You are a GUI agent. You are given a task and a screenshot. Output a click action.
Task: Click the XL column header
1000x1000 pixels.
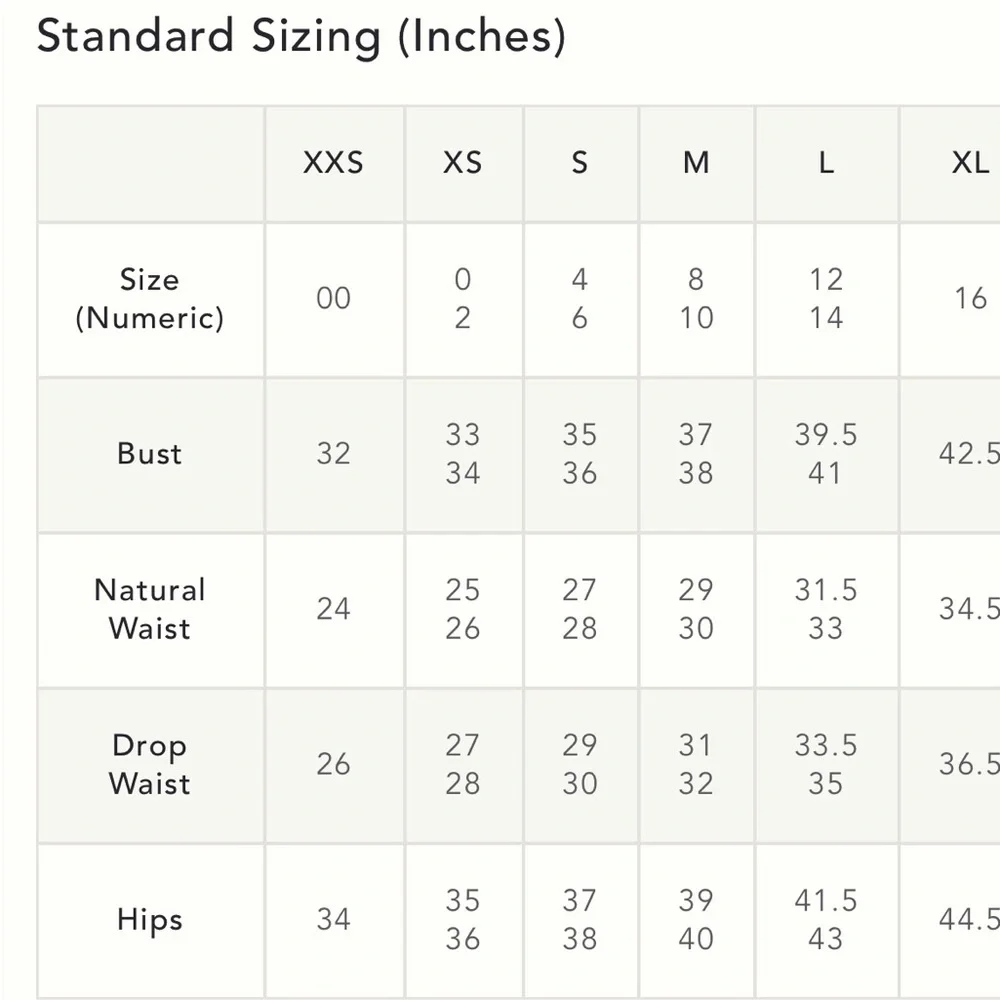(969, 163)
